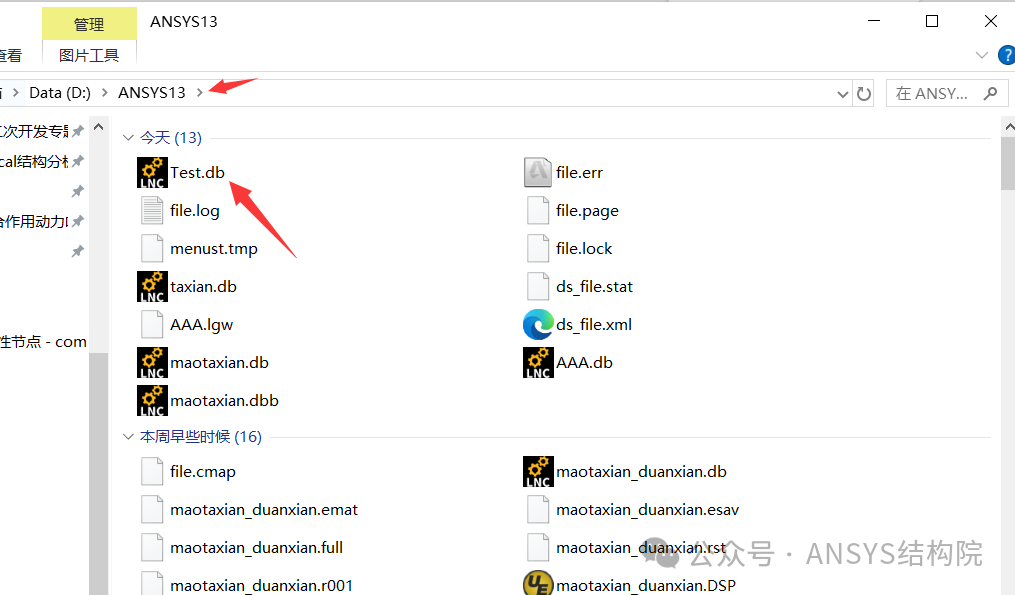The image size is (1015, 595).
Task: Select the file name file.lock
Action: [x=584, y=249]
